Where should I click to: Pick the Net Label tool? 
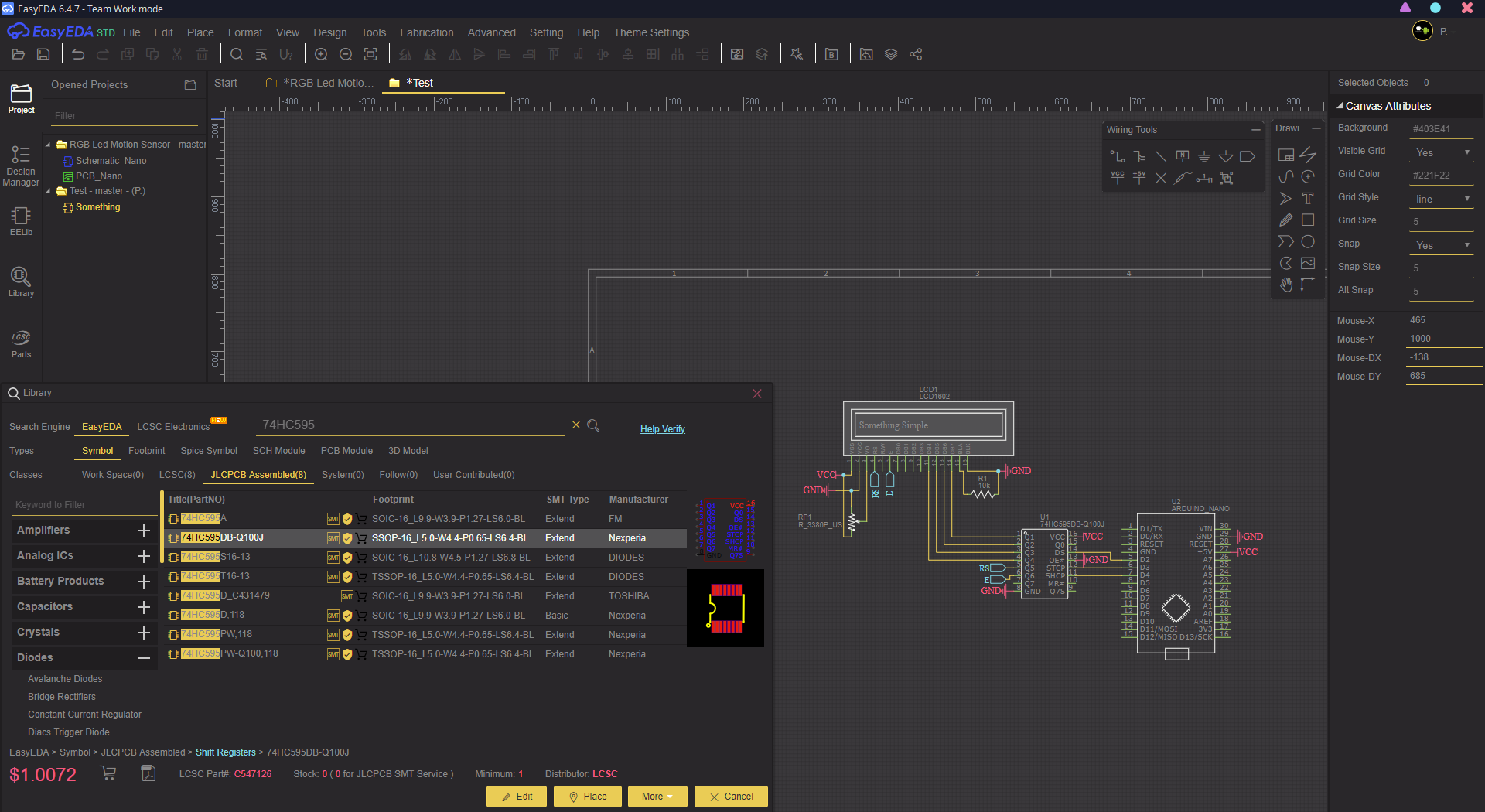pos(1182,156)
